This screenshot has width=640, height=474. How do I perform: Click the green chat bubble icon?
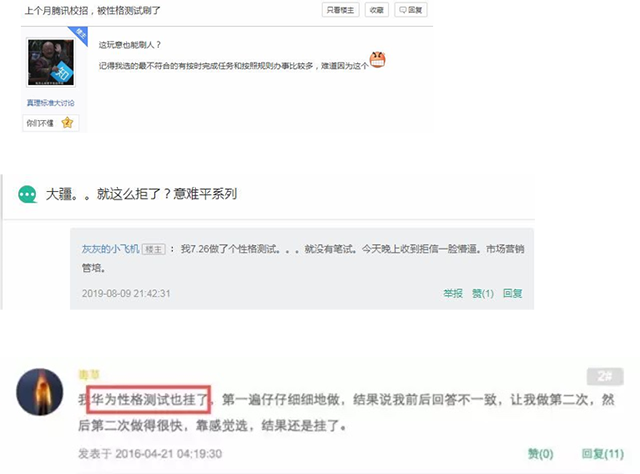[27, 194]
